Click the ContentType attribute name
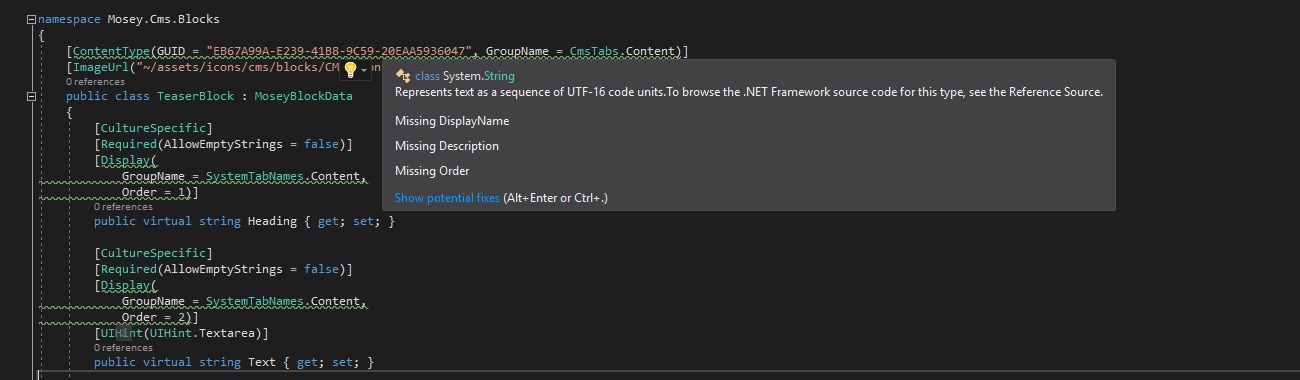The width and height of the screenshot is (1300, 380). pos(111,51)
